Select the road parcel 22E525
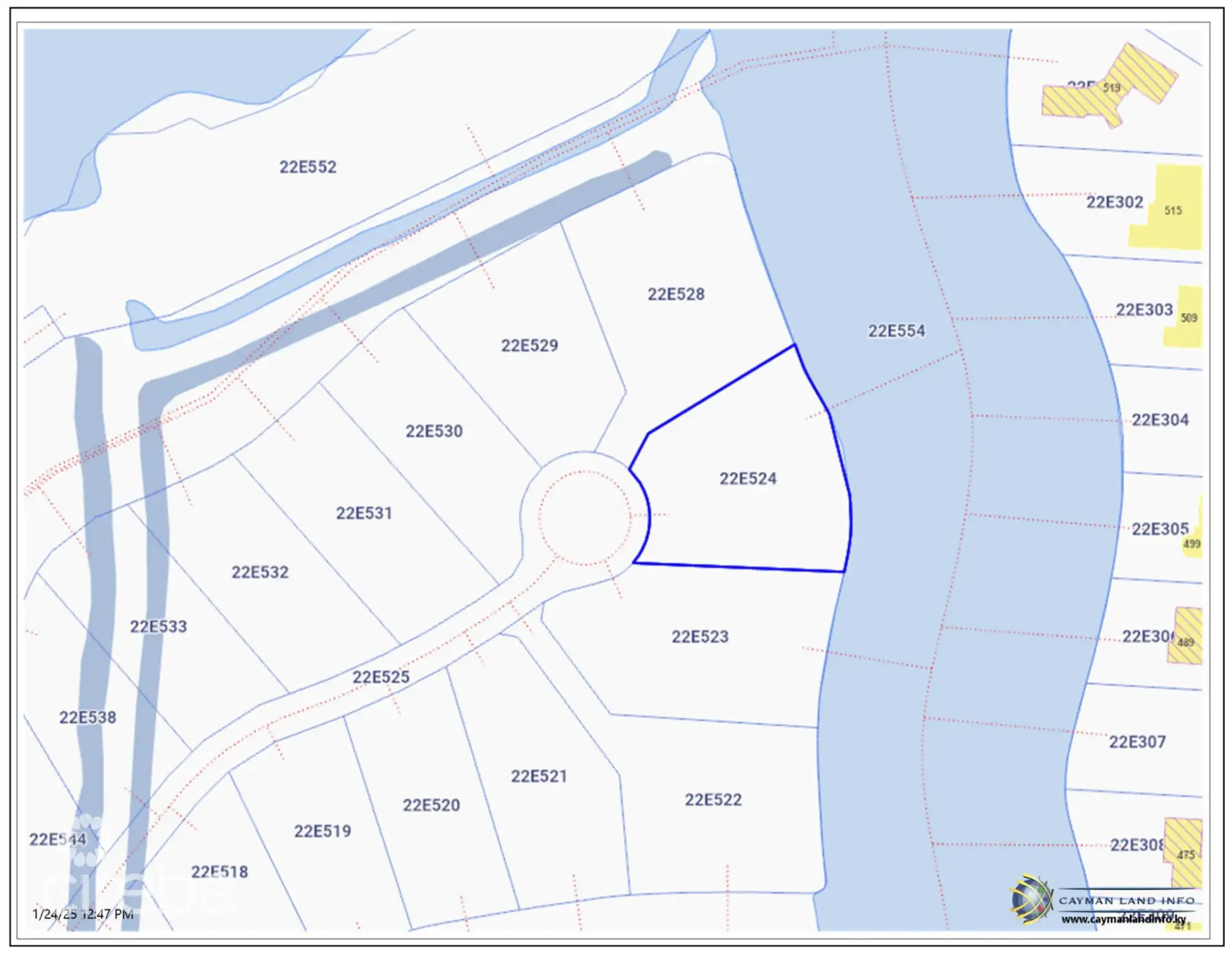The image size is (1232, 953). pos(381,677)
